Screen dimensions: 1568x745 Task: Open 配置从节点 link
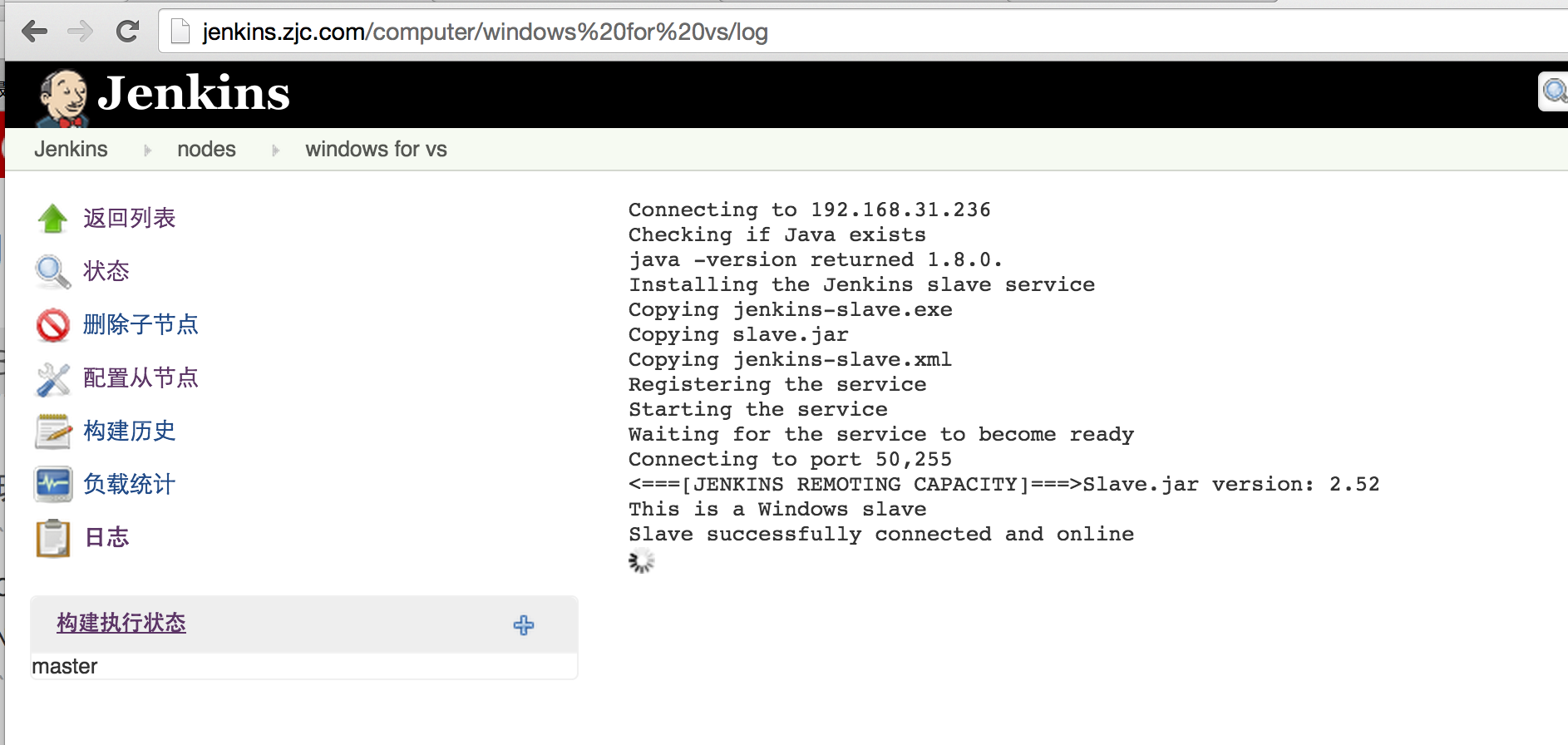[x=141, y=377]
